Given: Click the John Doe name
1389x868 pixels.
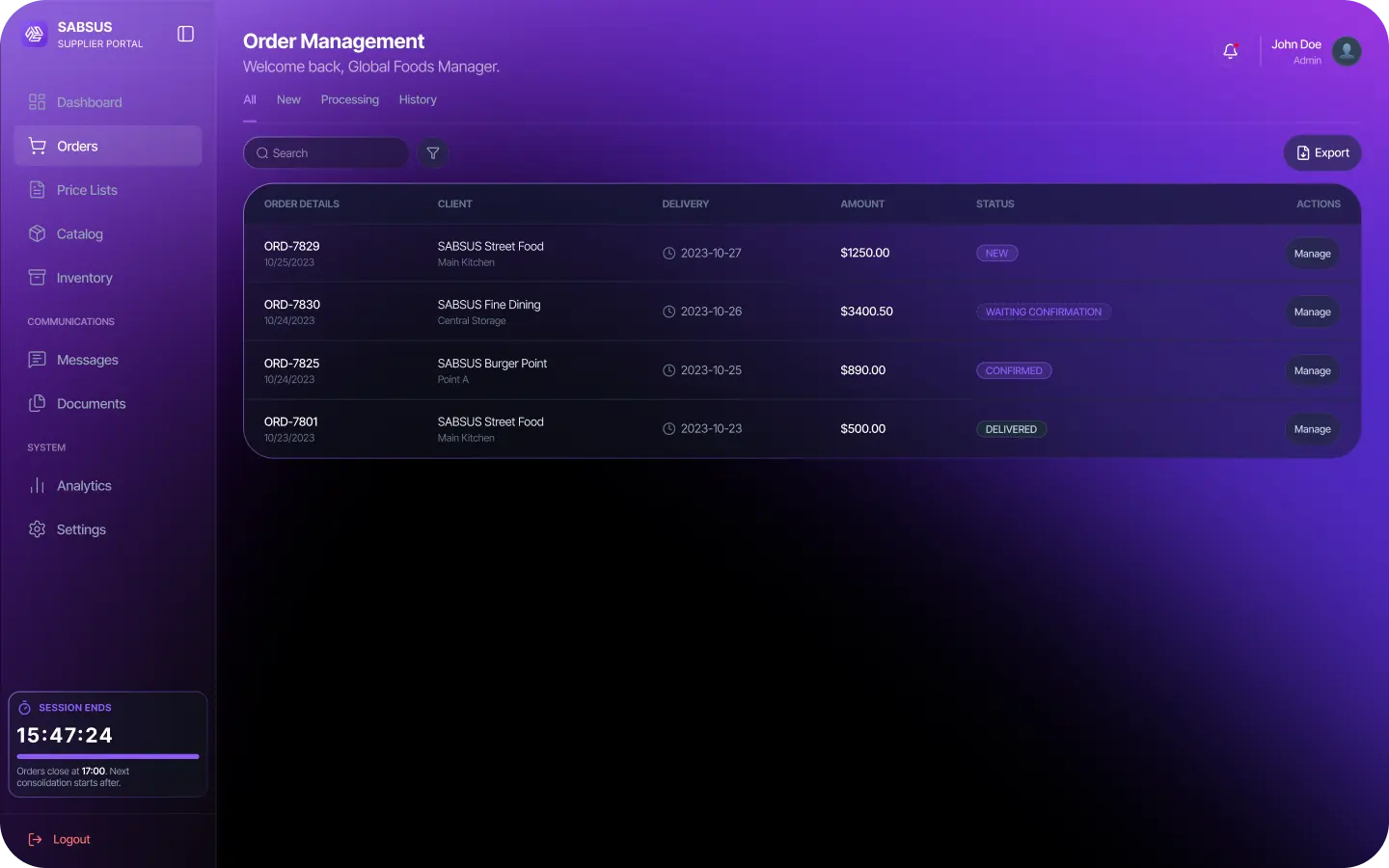Looking at the screenshot, I should pyautogui.click(x=1296, y=44).
